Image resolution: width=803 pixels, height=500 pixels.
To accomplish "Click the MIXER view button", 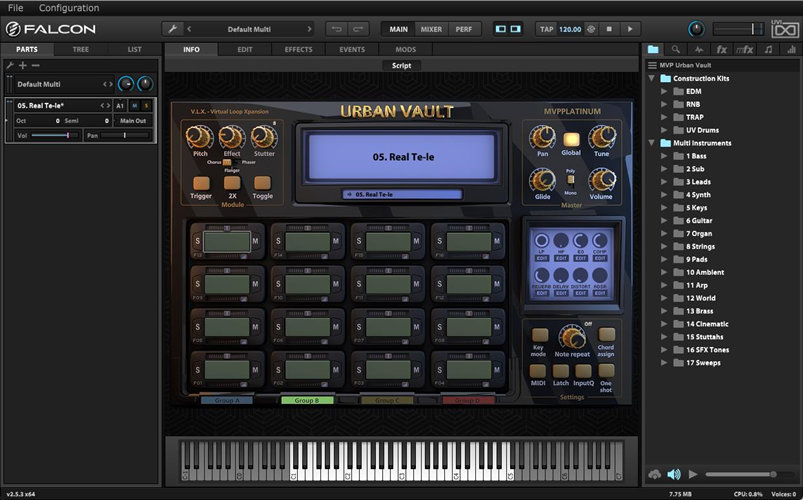I will point(431,29).
